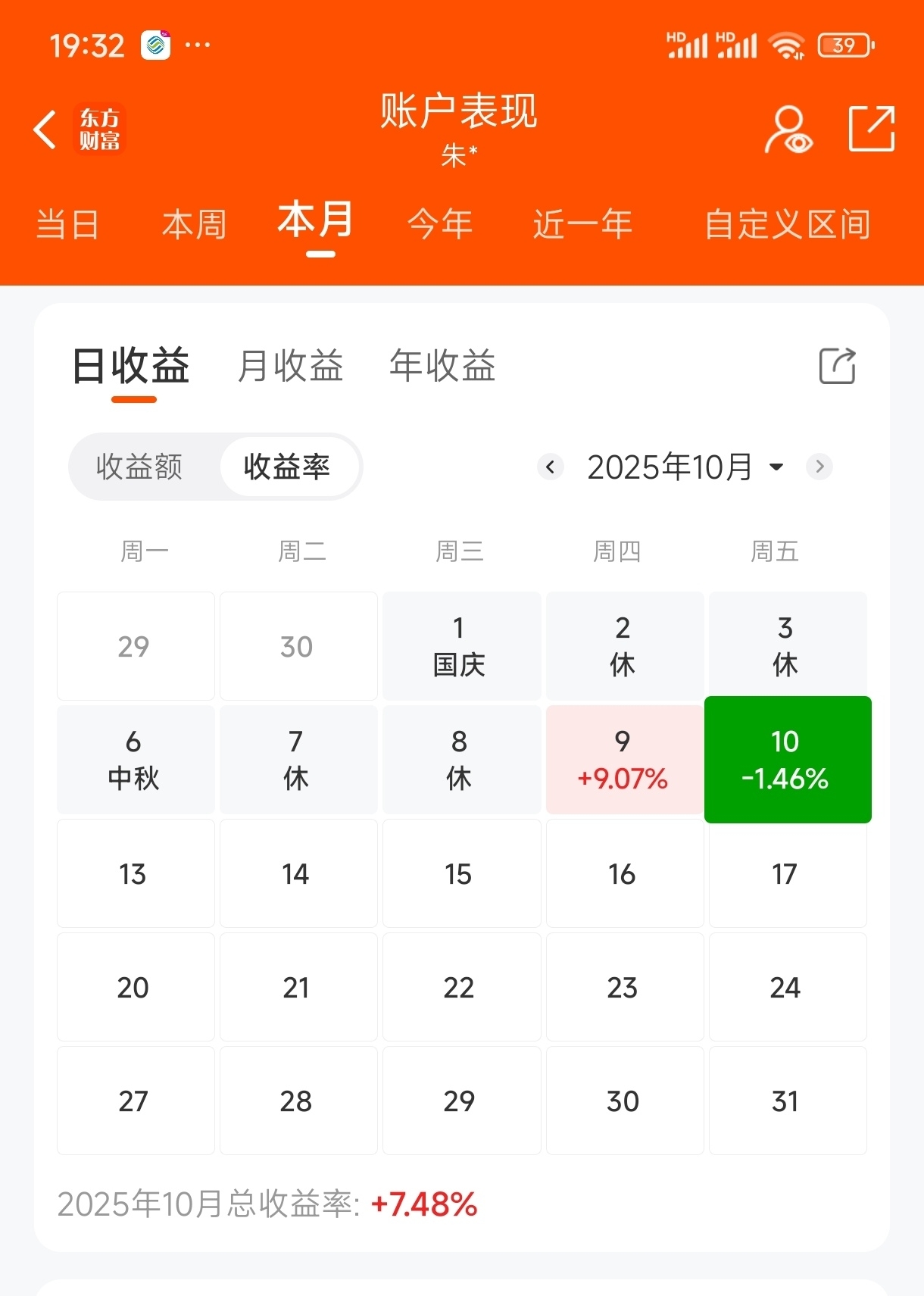Open the 今年 tab
This screenshot has width=924, height=1296.
(x=440, y=225)
